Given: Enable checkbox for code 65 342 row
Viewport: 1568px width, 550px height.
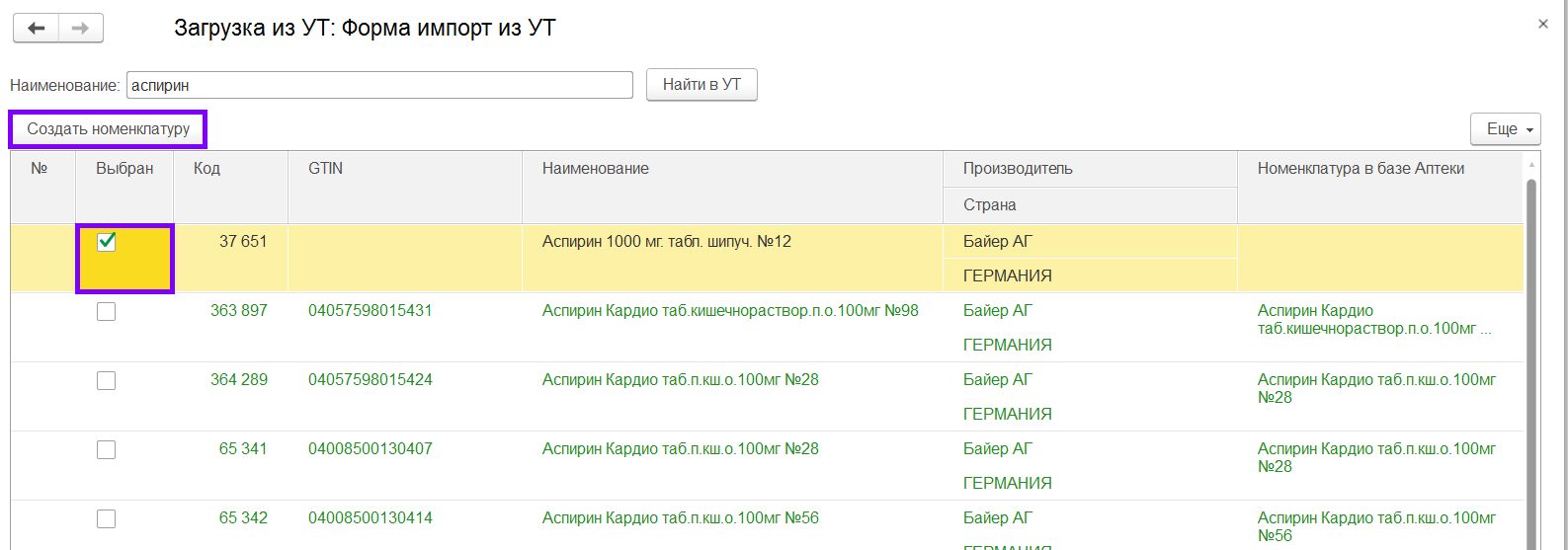Looking at the screenshot, I should (x=107, y=519).
